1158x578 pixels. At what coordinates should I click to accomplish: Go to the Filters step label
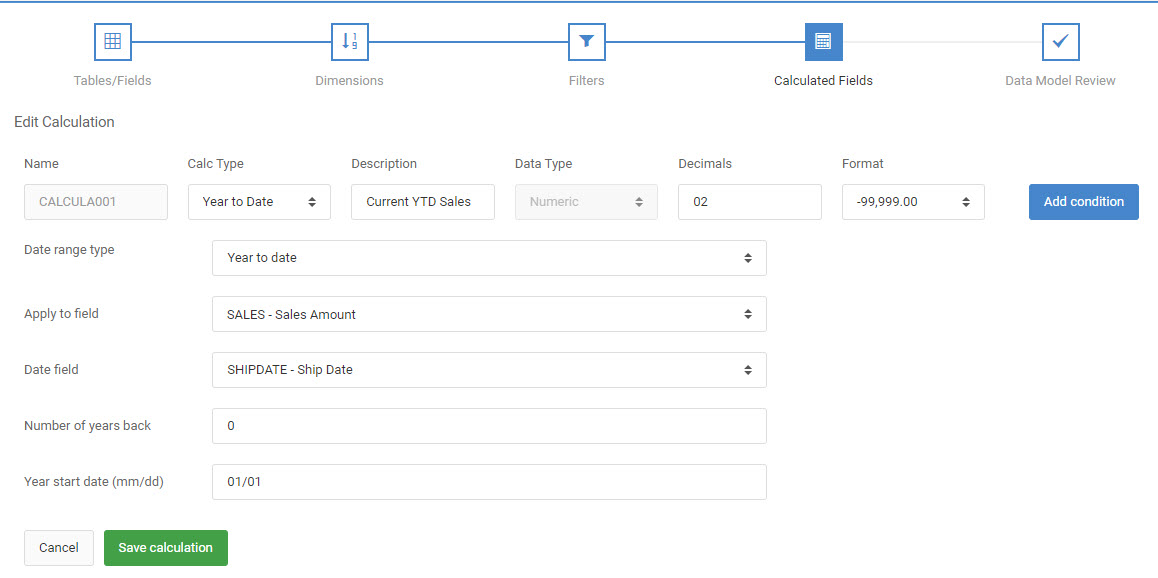click(586, 80)
